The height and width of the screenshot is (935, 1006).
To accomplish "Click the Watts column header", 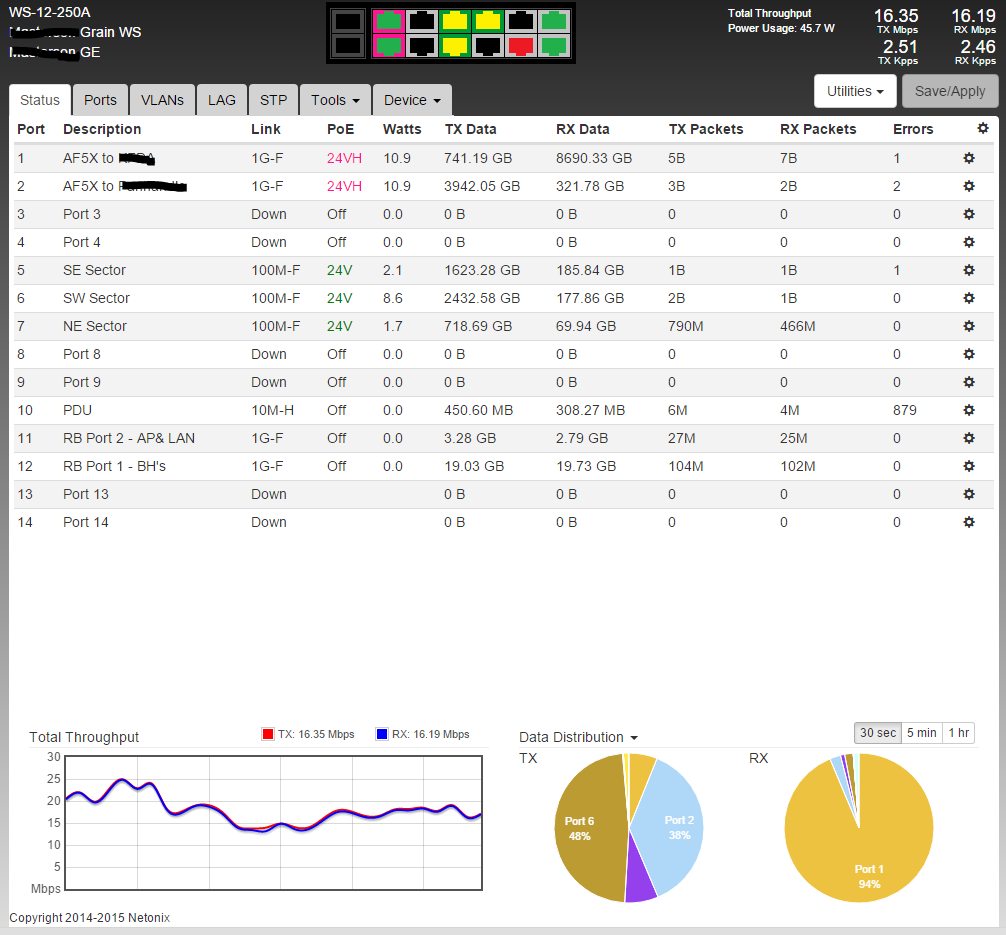I will (x=402, y=129).
